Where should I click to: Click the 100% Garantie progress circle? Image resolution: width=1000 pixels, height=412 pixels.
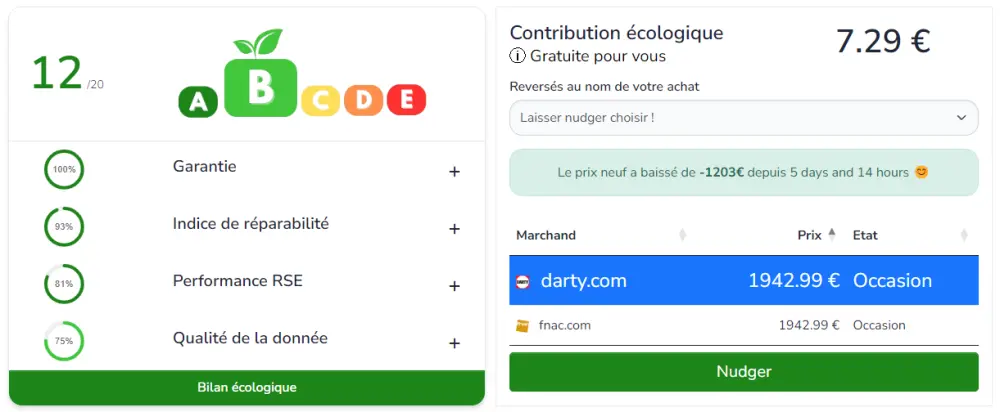pyautogui.click(x=64, y=170)
